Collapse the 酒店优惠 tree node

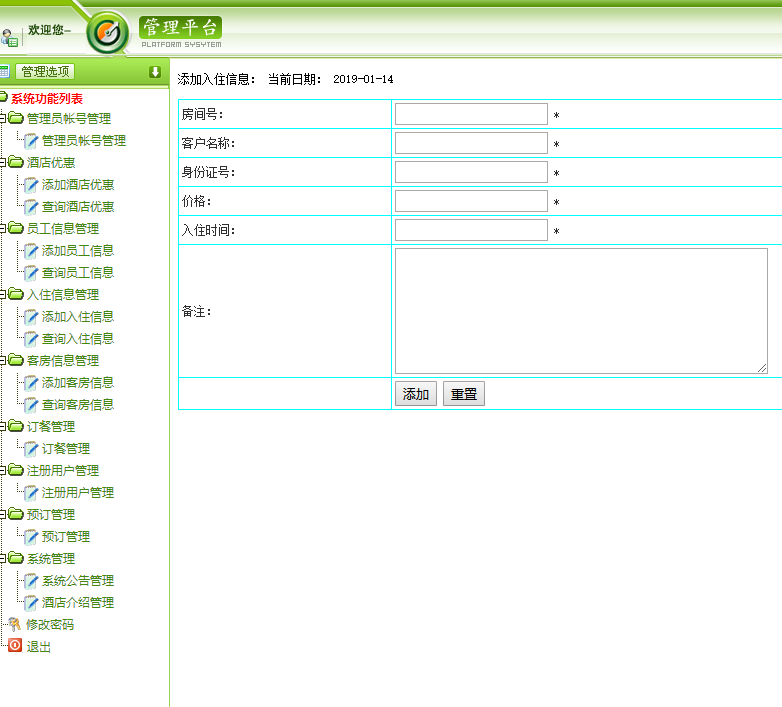point(2,163)
